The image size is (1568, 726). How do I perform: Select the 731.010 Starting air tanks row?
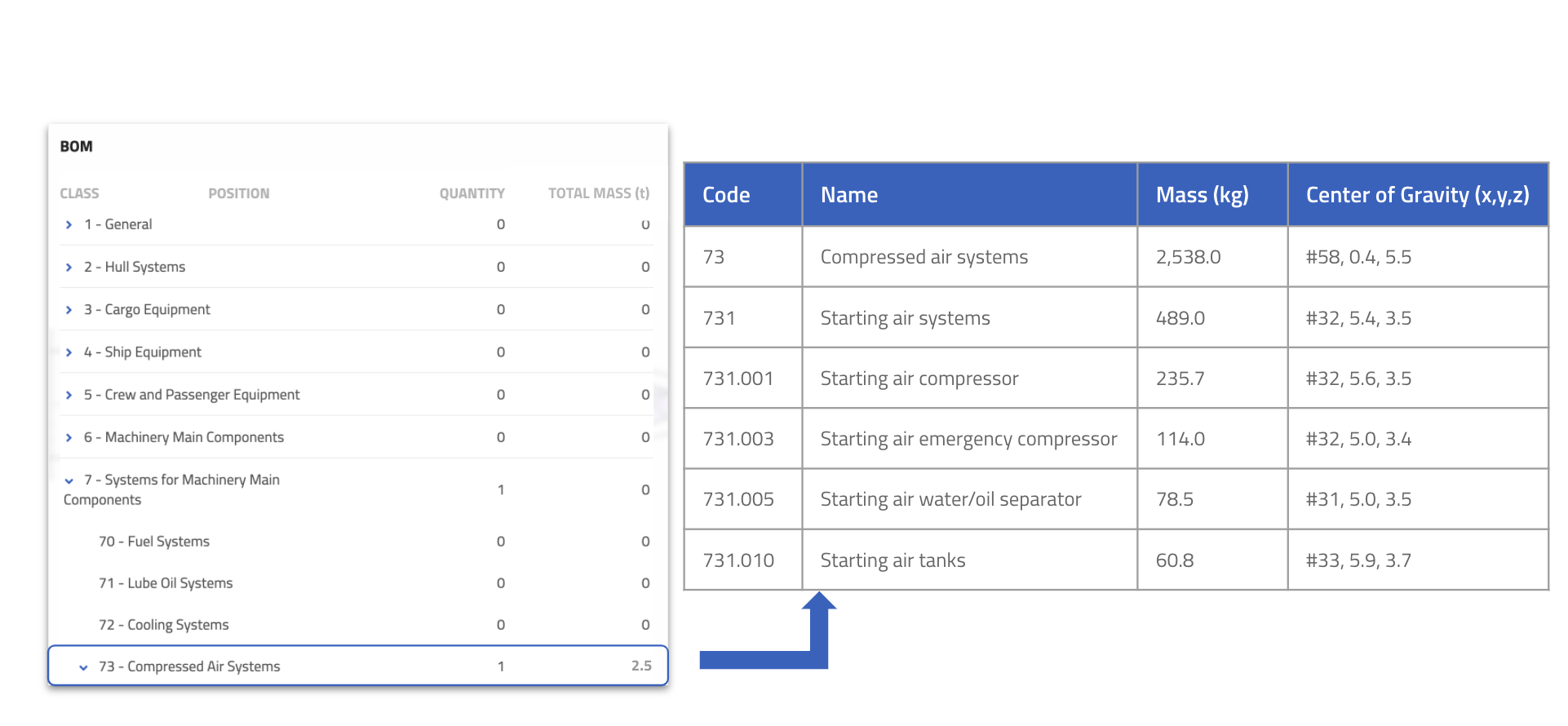click(x=1115, y=560)
